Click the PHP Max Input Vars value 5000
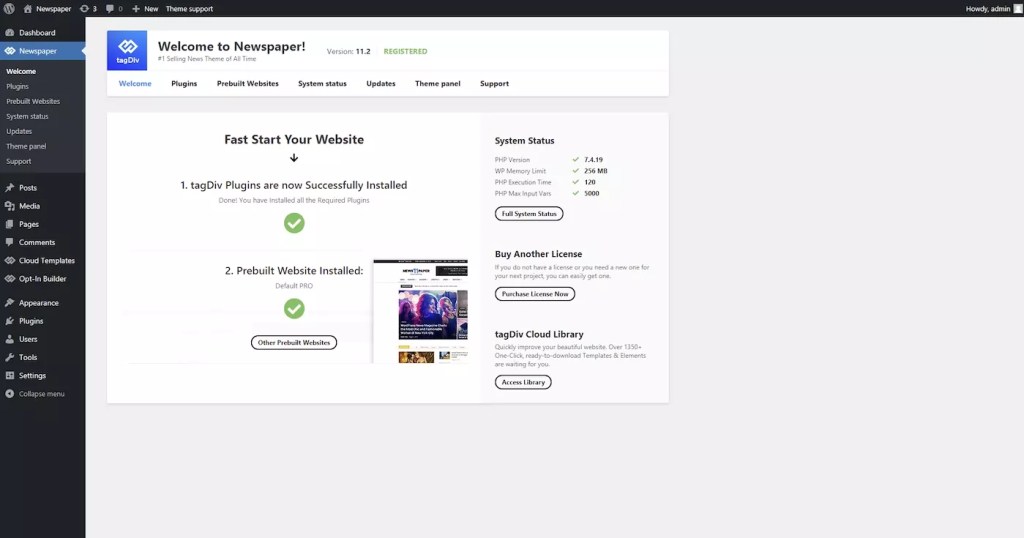 pos(592,193)
